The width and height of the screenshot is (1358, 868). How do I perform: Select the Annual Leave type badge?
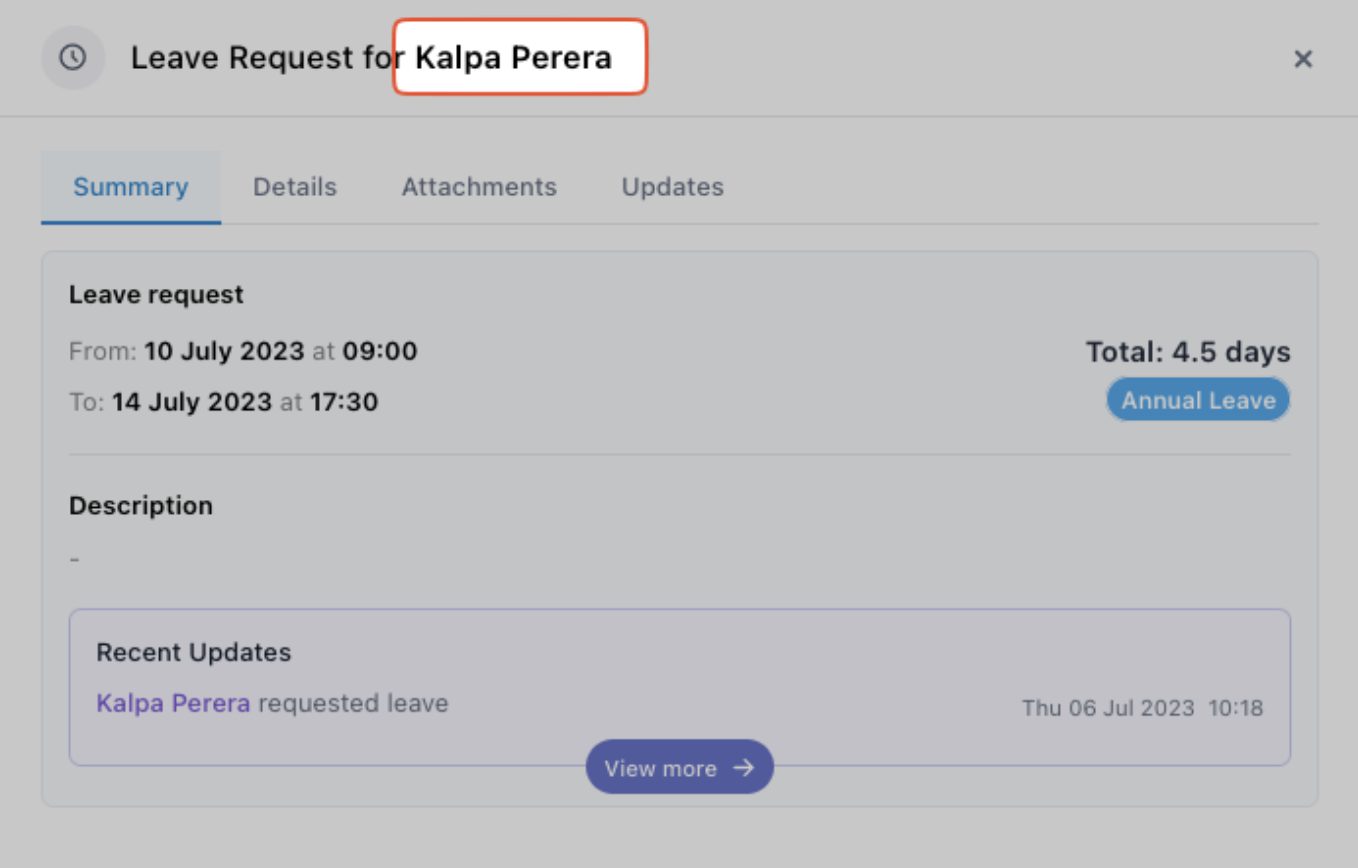pos(1197,399)
